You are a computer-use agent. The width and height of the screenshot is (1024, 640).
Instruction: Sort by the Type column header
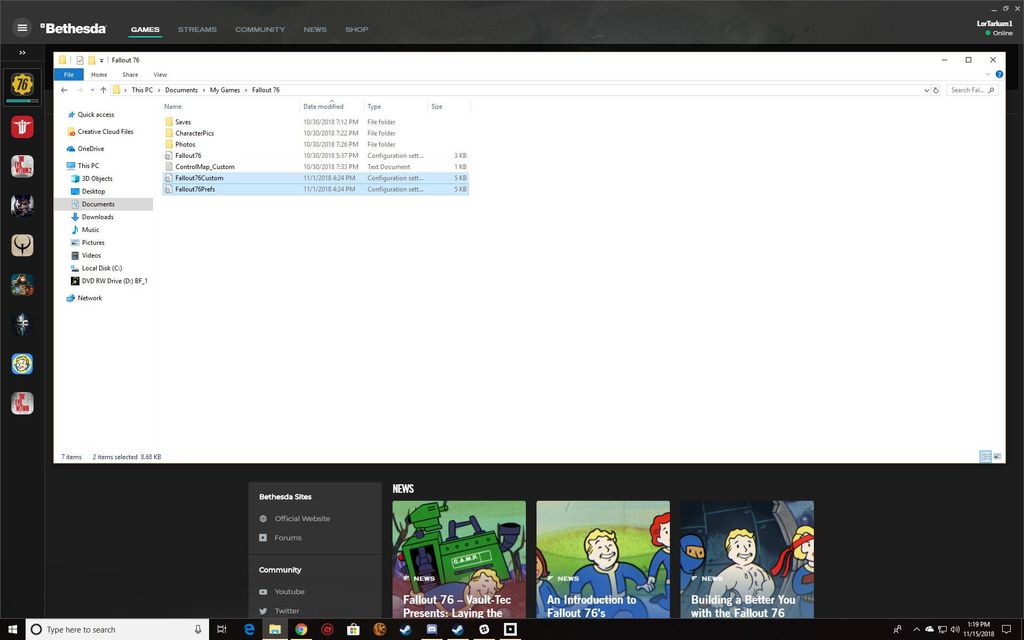(x=396, y=106)
